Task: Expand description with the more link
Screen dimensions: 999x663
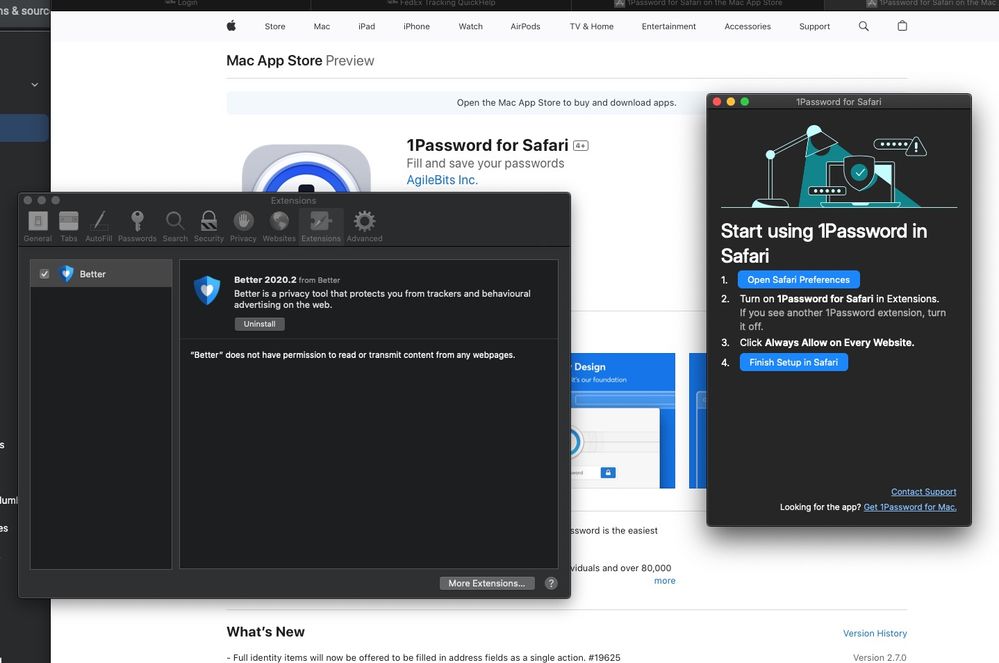Action: (x=664, y=581)
